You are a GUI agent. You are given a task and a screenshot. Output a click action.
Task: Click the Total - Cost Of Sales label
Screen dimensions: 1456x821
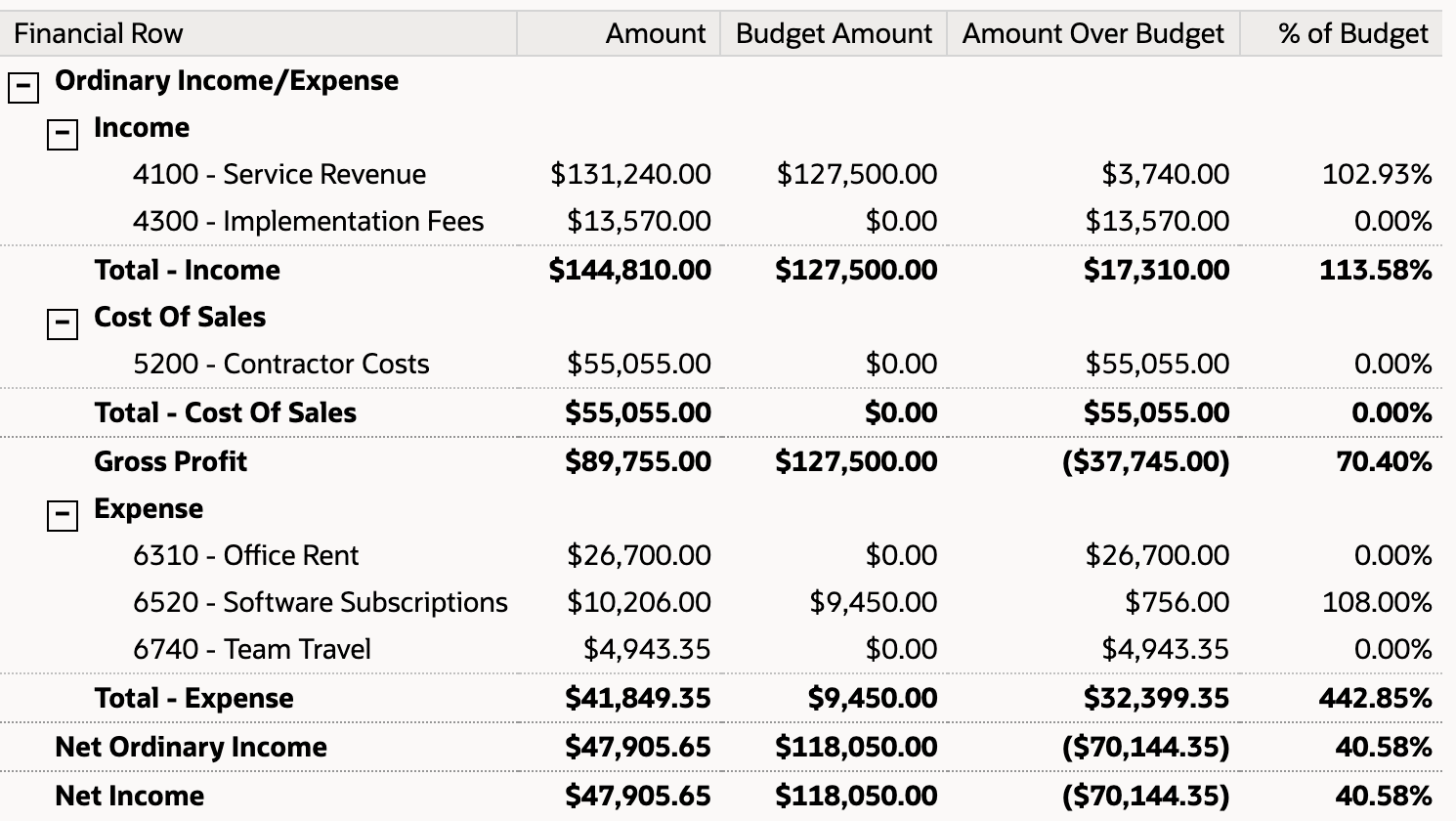pyautogui.click(x=226, y=412)
